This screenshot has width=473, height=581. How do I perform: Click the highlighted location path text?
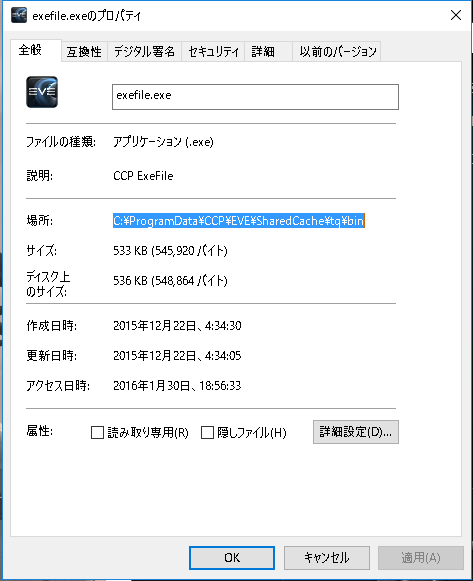(x=239, y=220)
